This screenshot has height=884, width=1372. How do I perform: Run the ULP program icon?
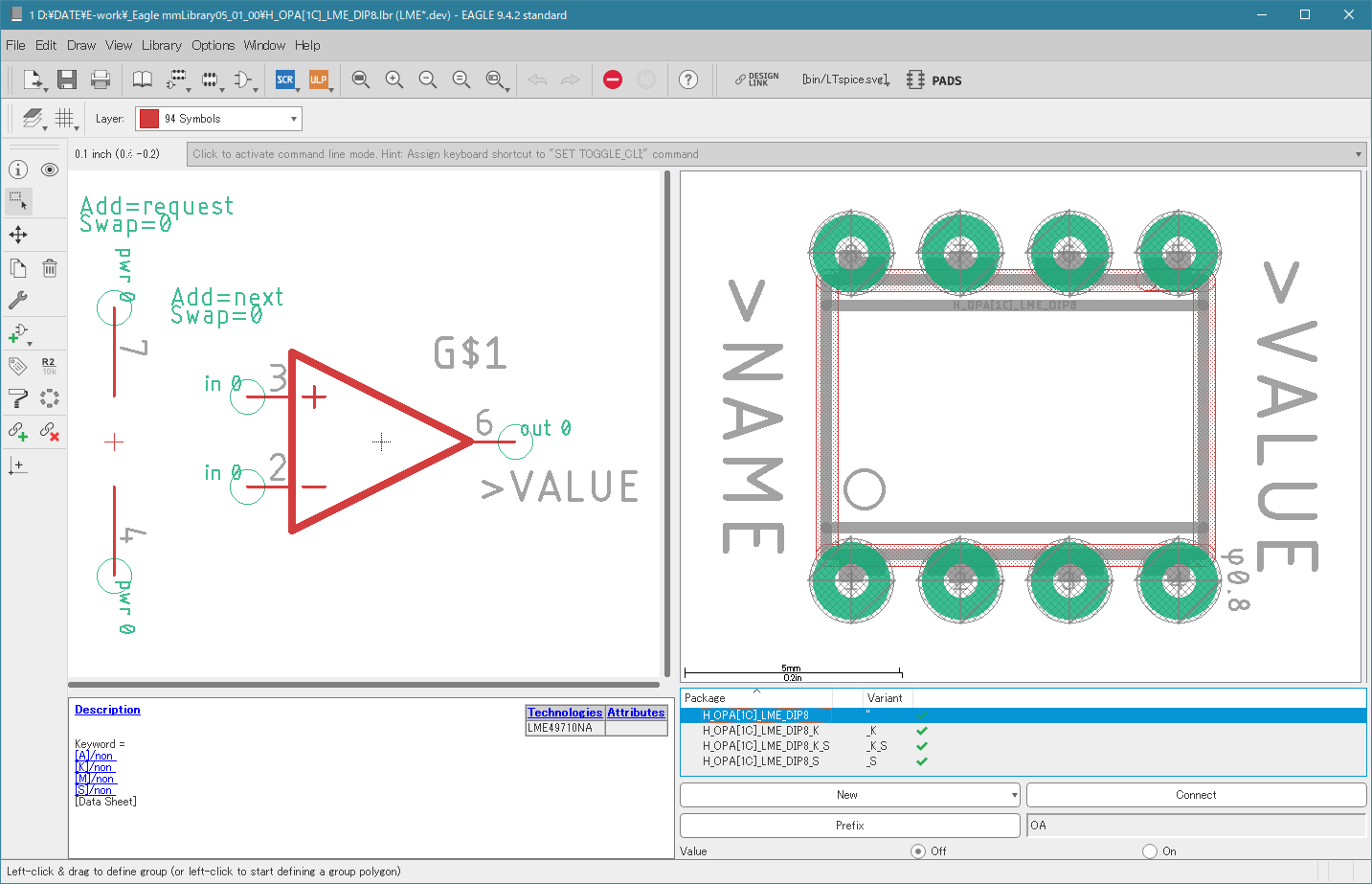[x=318, y=79]
